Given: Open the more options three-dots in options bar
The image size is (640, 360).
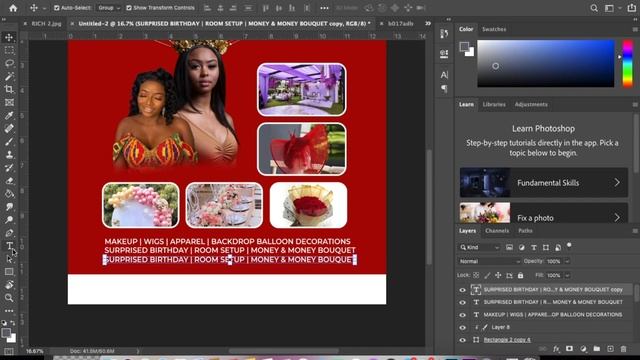Looking at the screenshot, I should tap(324, 8).
